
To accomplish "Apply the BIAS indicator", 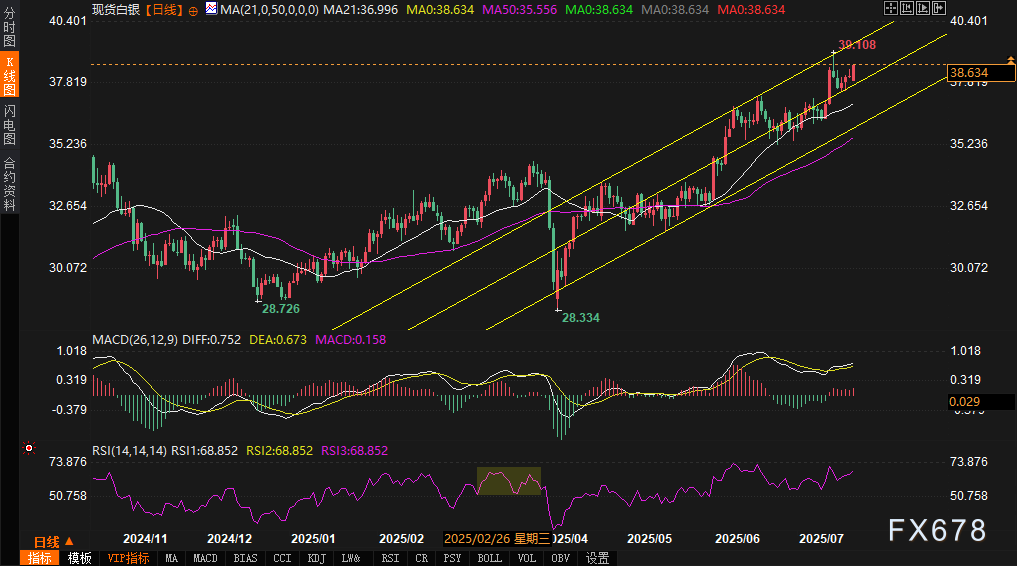I will click(243, 558).
